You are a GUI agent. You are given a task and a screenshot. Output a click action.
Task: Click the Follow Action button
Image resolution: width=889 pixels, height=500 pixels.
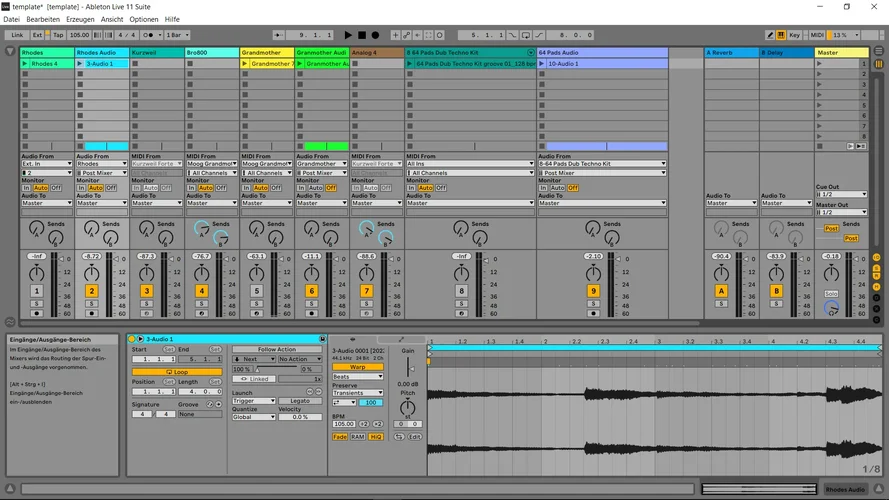coord(276,349)
